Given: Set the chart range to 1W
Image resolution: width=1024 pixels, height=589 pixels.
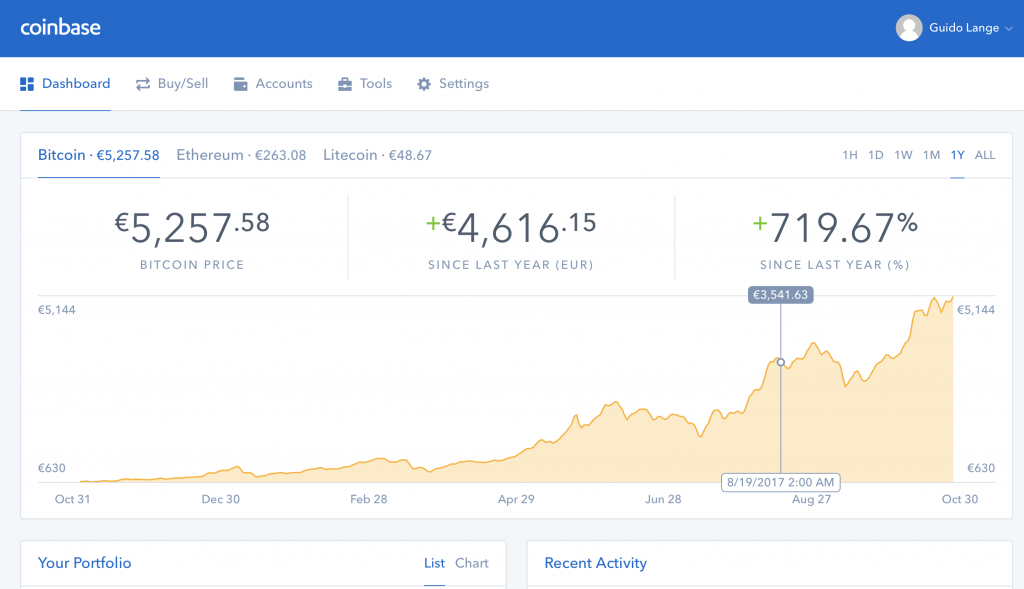Looking at the screenshot, I should pos(903,155).
